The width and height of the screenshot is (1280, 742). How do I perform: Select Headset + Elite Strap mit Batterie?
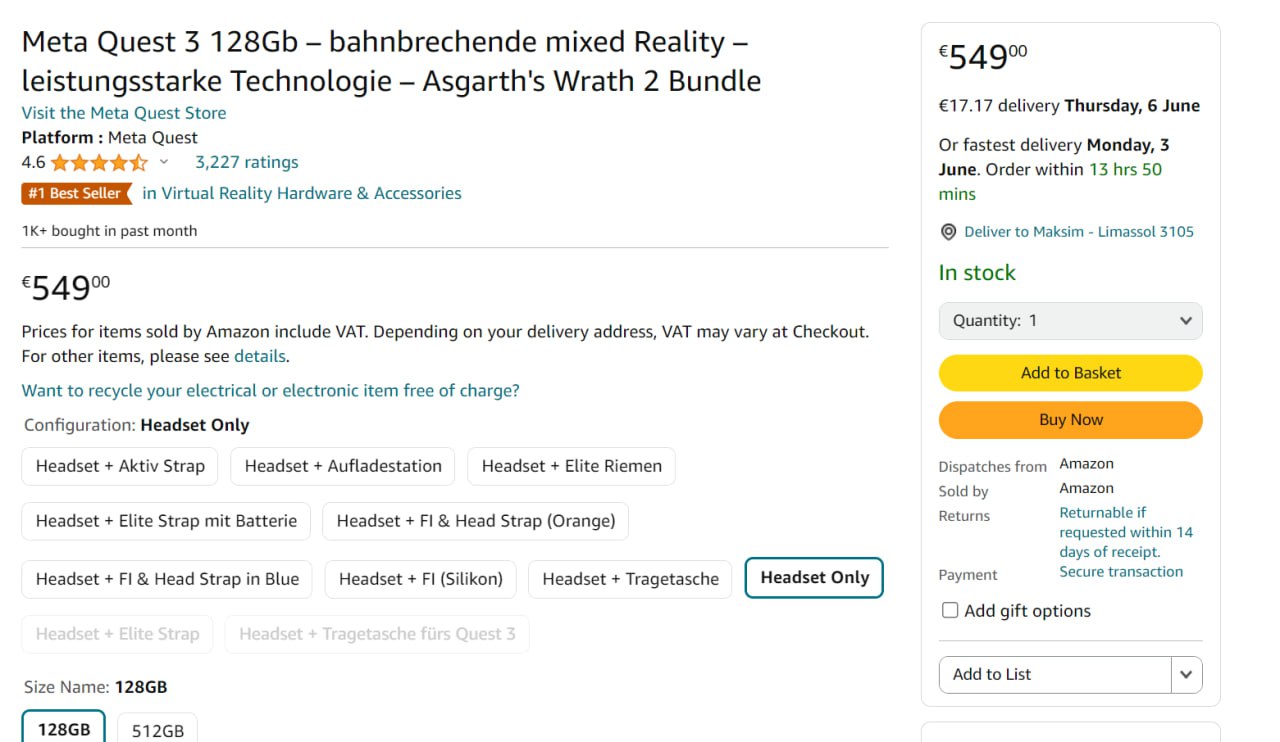(x=166, y=521)
